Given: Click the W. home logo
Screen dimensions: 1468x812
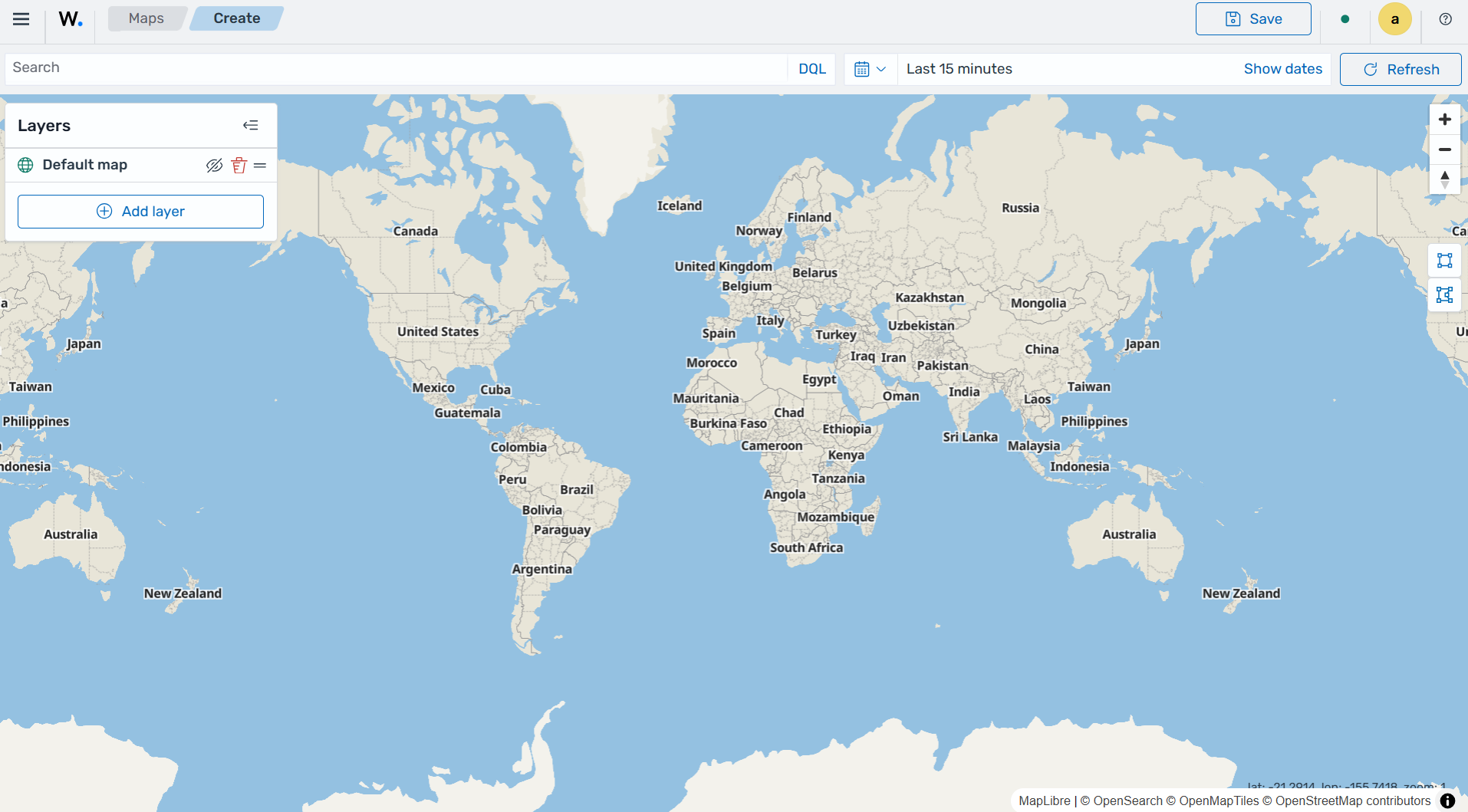Looking at the screenshot, I should tap(71, 19).
